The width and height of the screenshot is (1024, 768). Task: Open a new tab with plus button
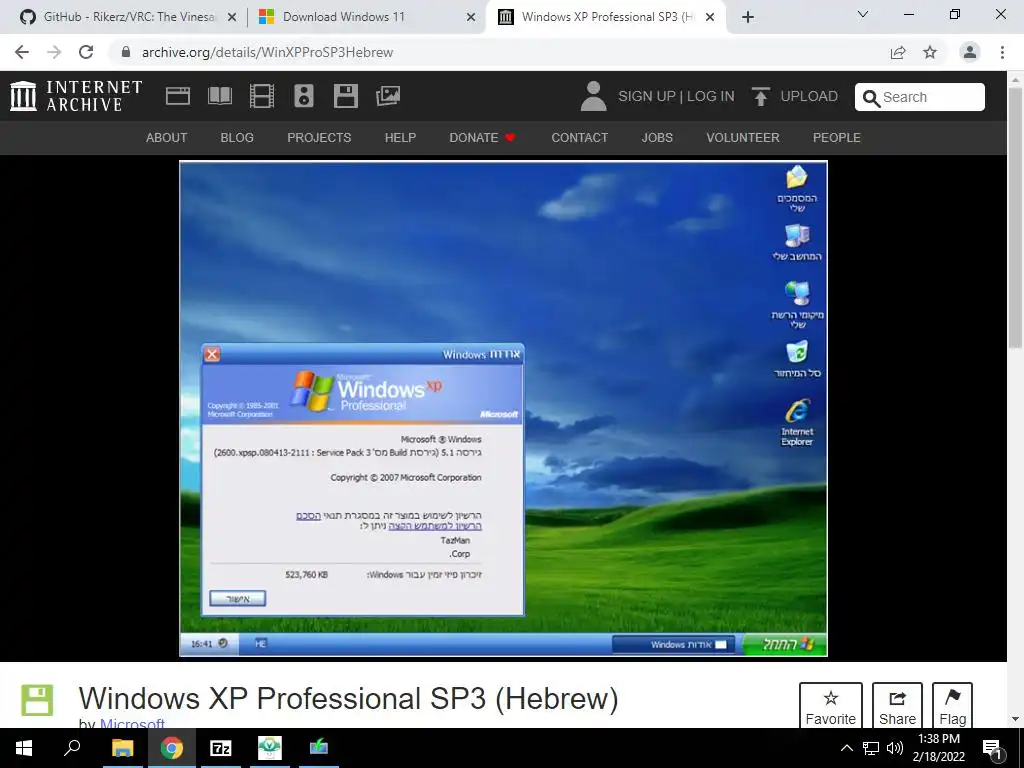point(748,17)
